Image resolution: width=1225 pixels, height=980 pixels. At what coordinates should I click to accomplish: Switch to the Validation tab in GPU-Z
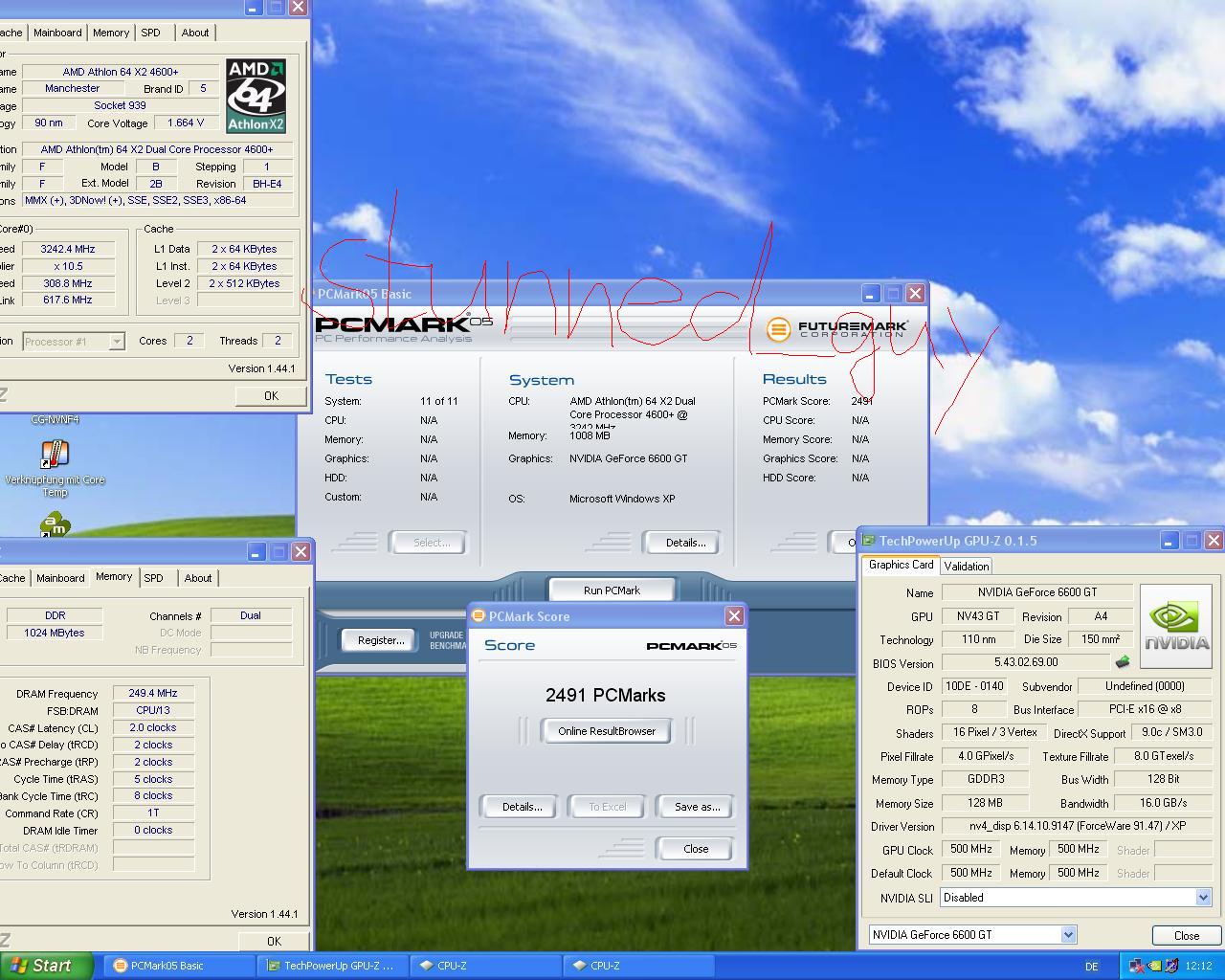coord(967,567)
